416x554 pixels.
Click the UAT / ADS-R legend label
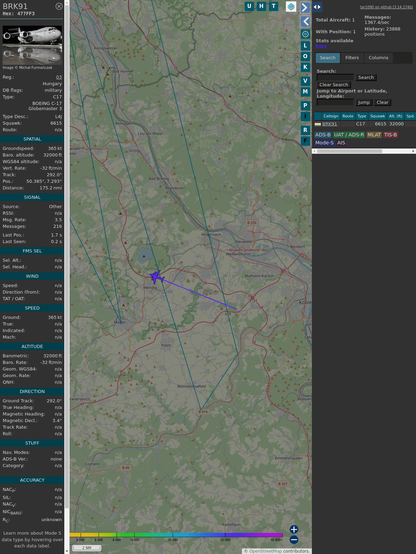[349, 135]
